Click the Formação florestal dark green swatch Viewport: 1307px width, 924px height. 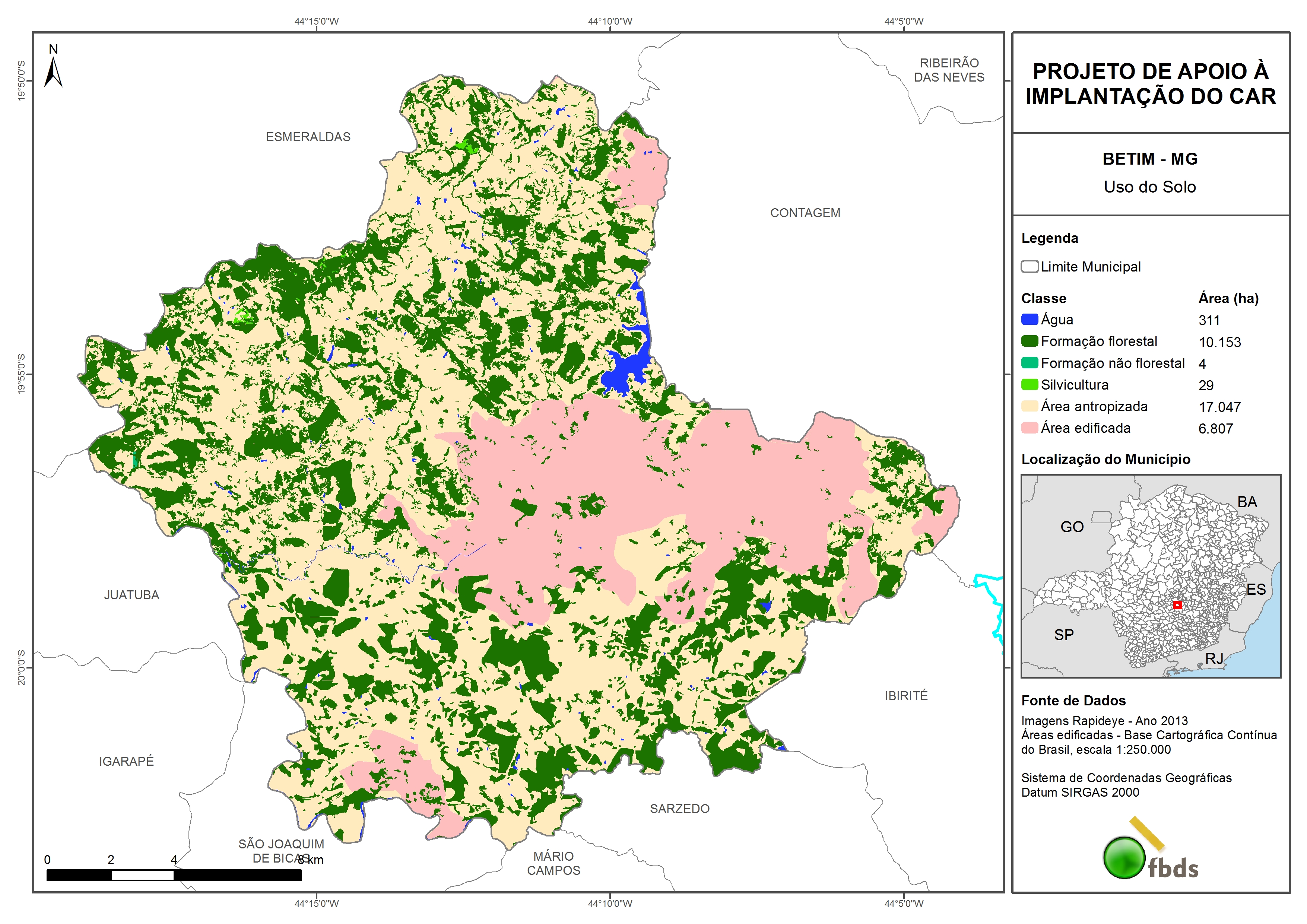click(1029, 341)
